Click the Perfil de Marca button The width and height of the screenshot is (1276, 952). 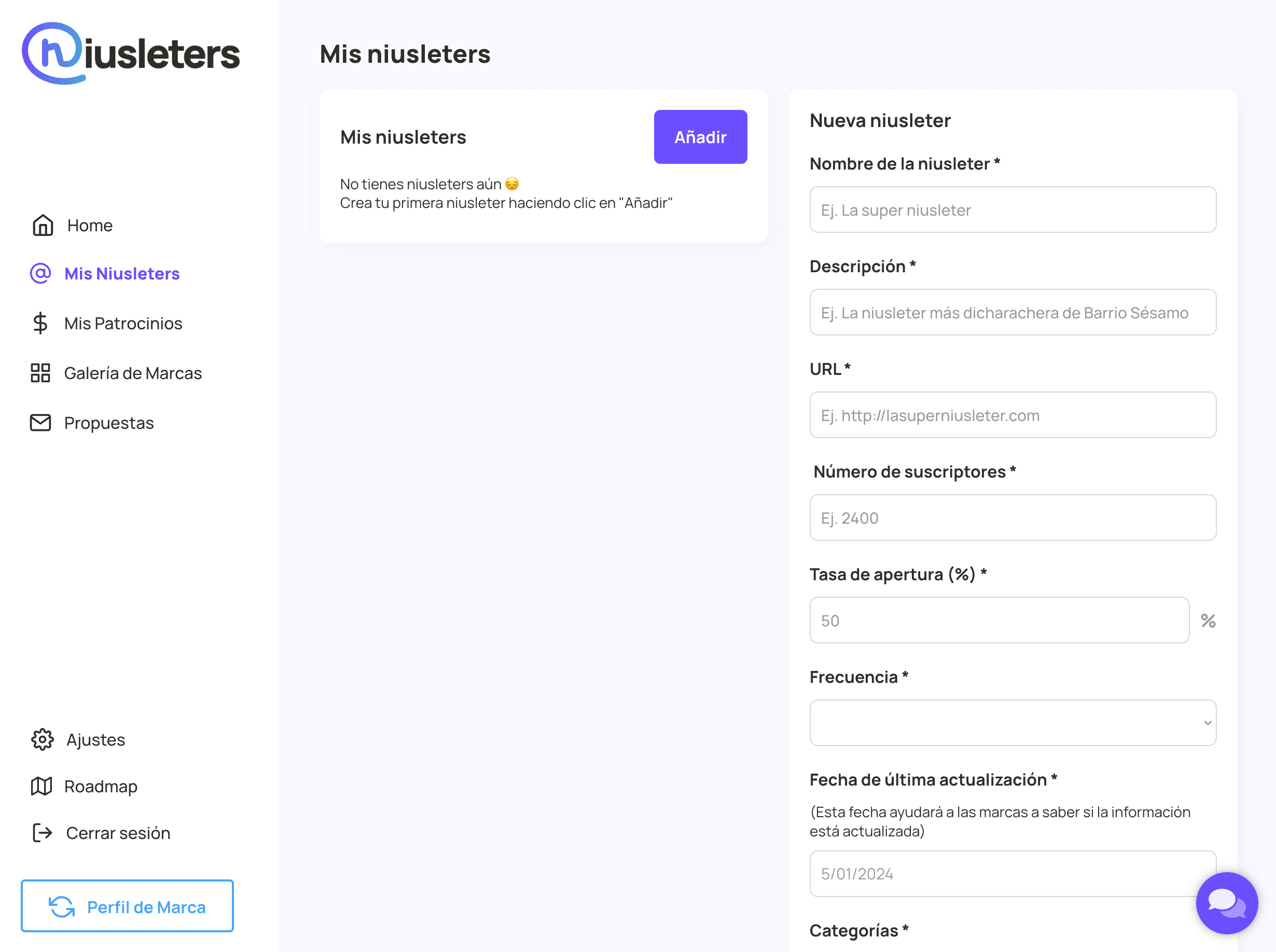(128, 906)
